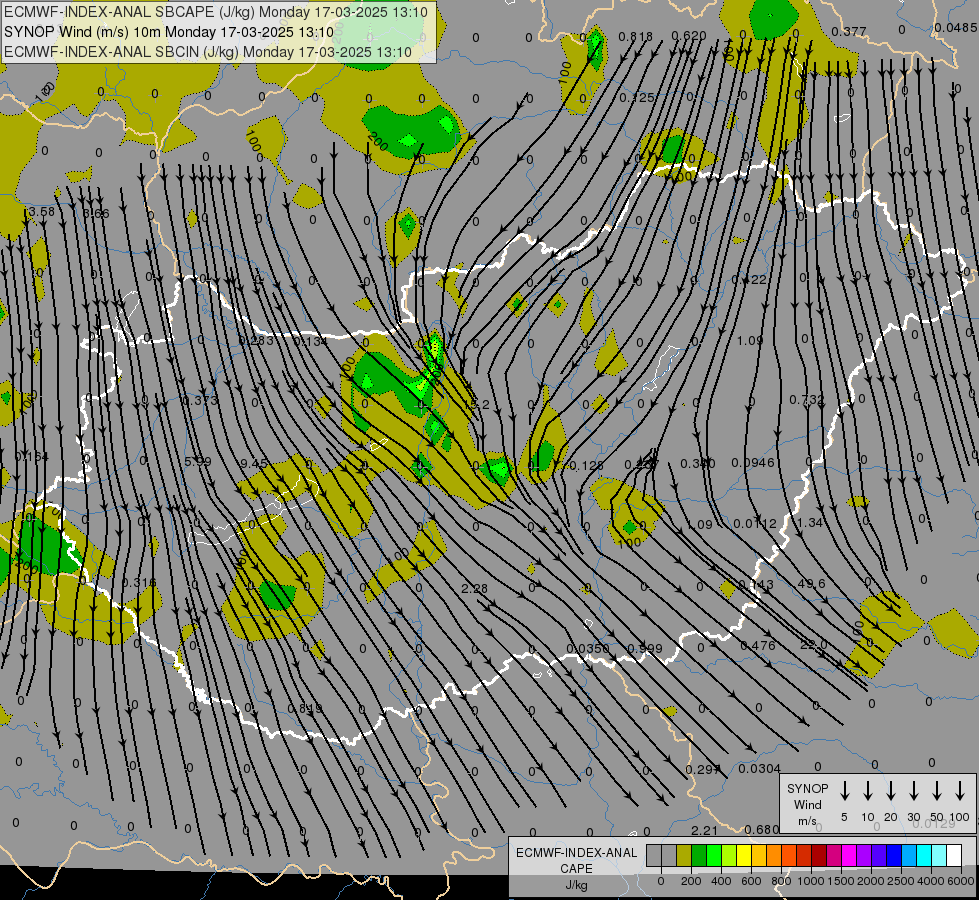Pick the bright magenta CAPE legend swatch

(849, 856)
